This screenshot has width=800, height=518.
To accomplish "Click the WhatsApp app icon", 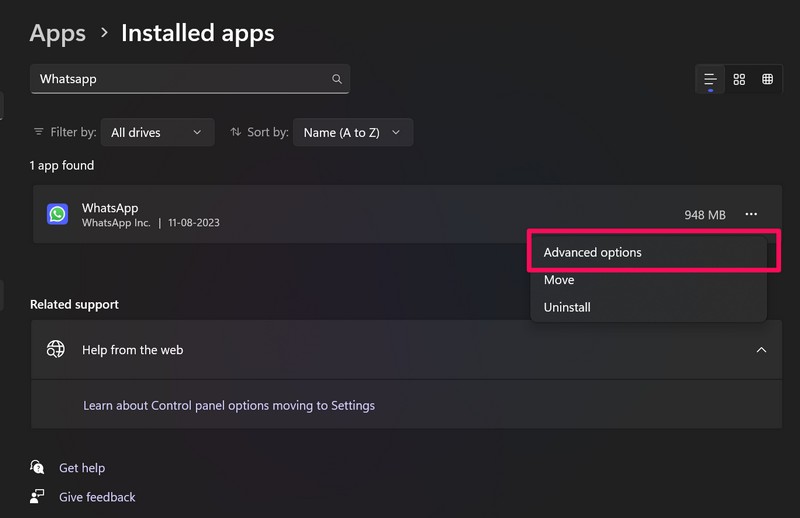I will pyautogui.click(x=57, y=214).
